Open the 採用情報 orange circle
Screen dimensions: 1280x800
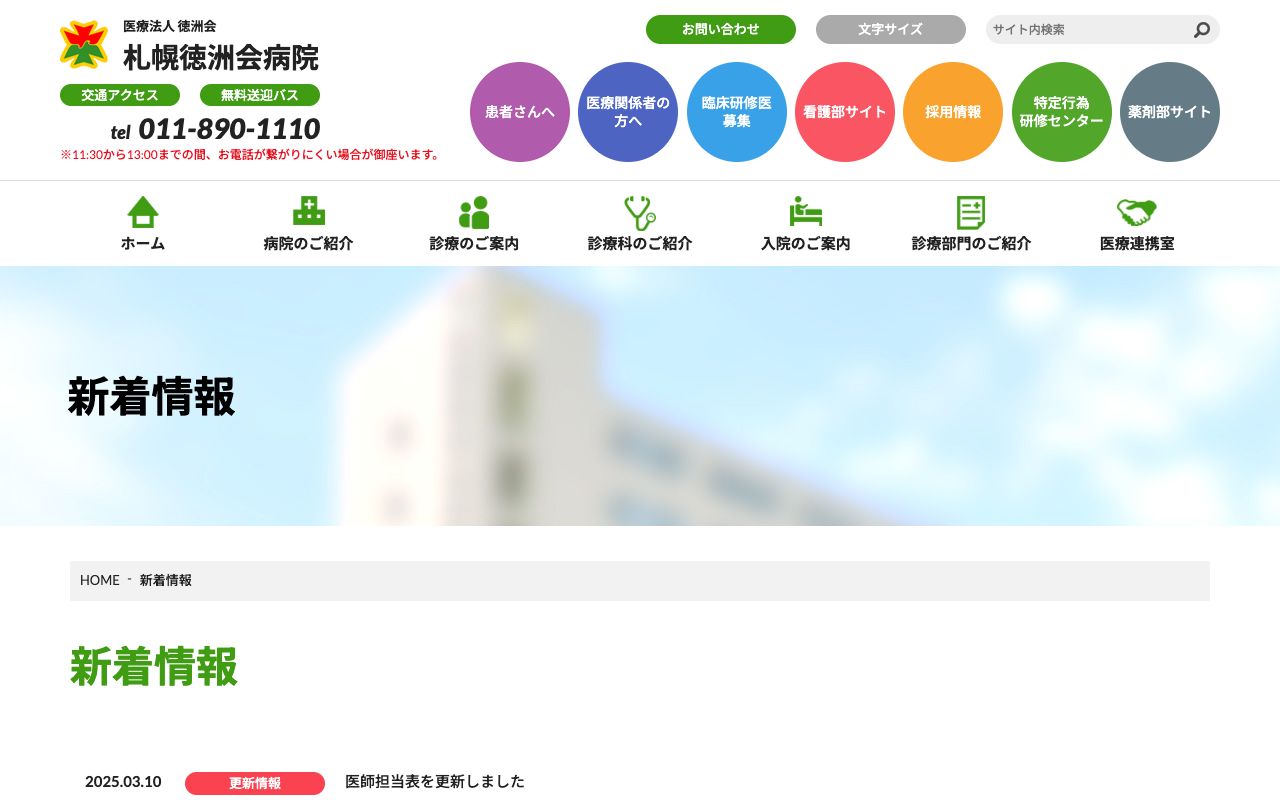point(952,112)
